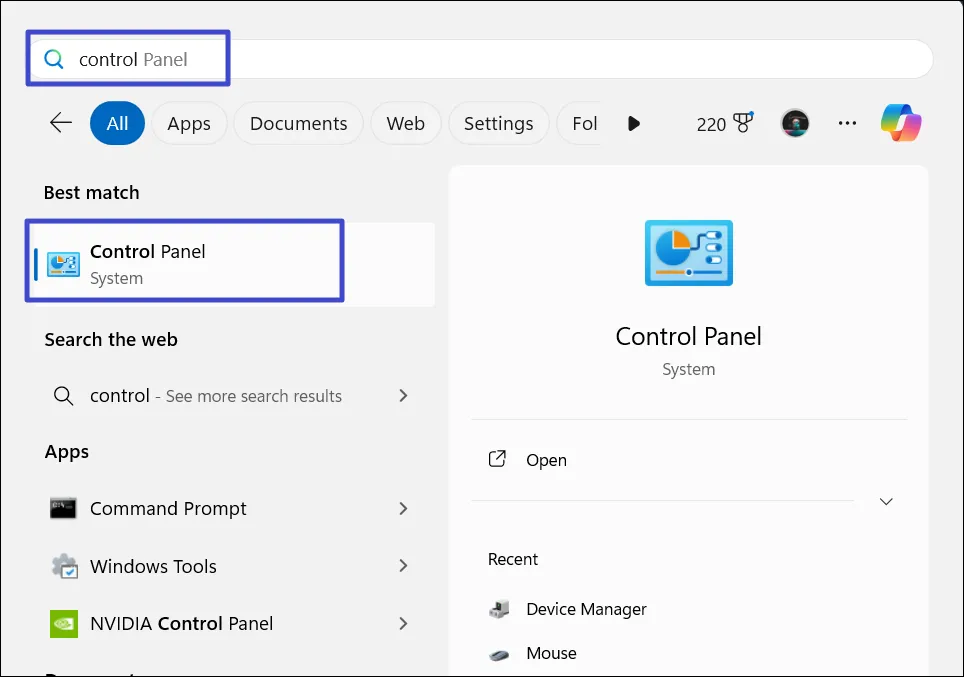The image size is (964, 677).
Task: Switch to the Documents filter tab
Action: coord(298,123)
